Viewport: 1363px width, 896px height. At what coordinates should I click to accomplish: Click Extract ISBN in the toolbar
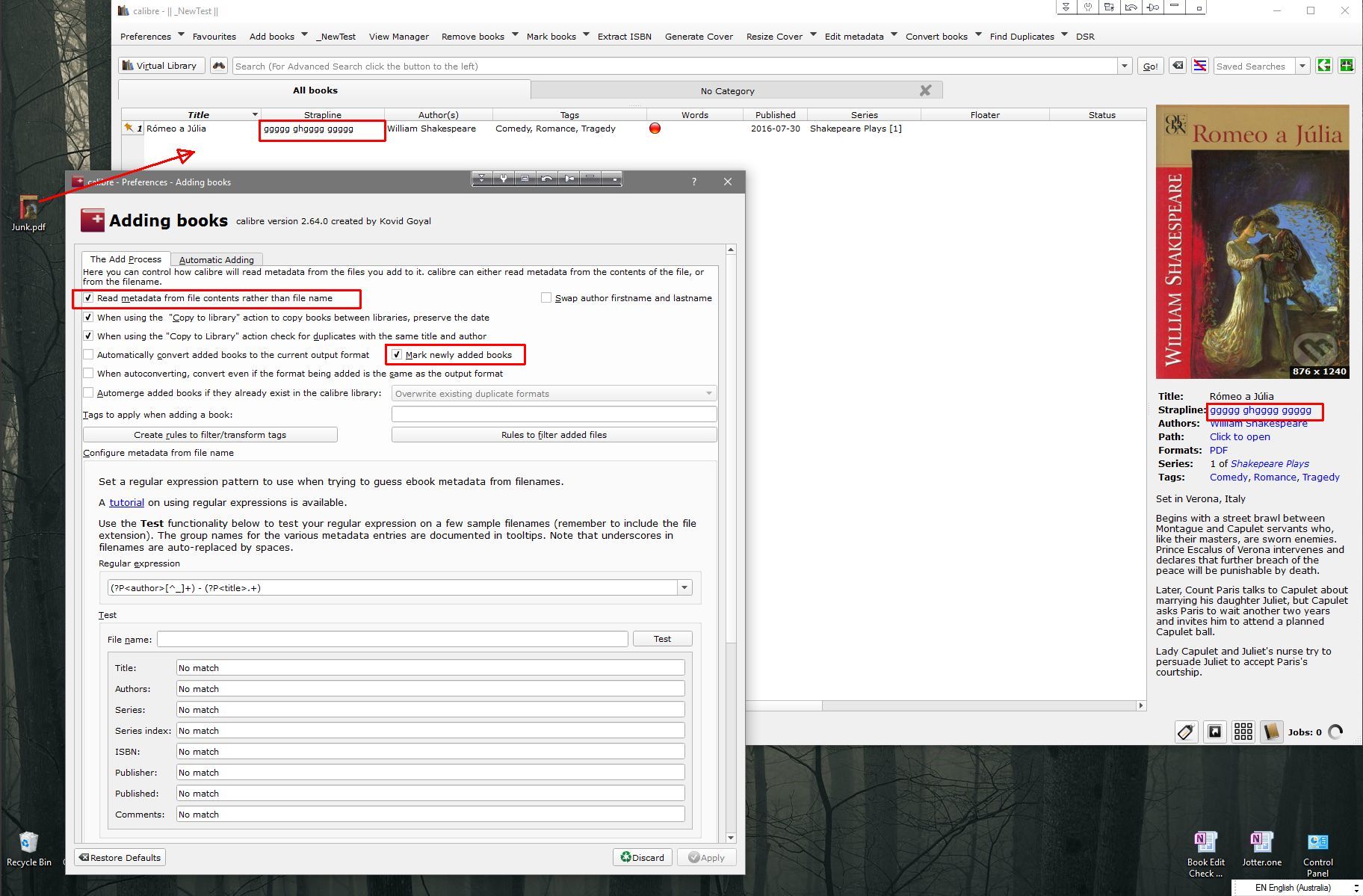click(x=625, y=36)
